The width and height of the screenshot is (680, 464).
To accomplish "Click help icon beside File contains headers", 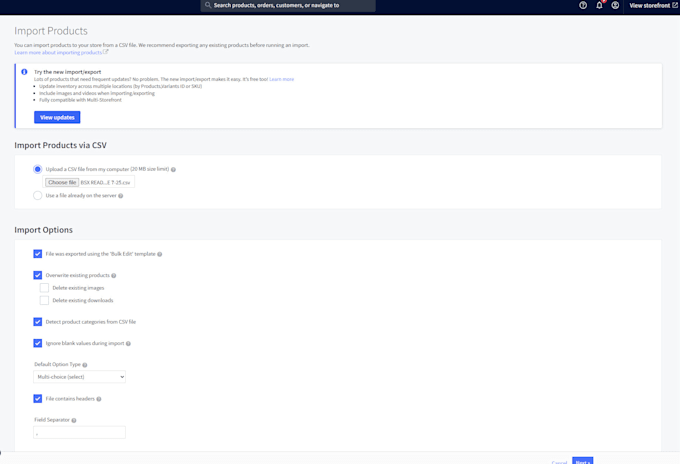I will (x=98, y=399).
